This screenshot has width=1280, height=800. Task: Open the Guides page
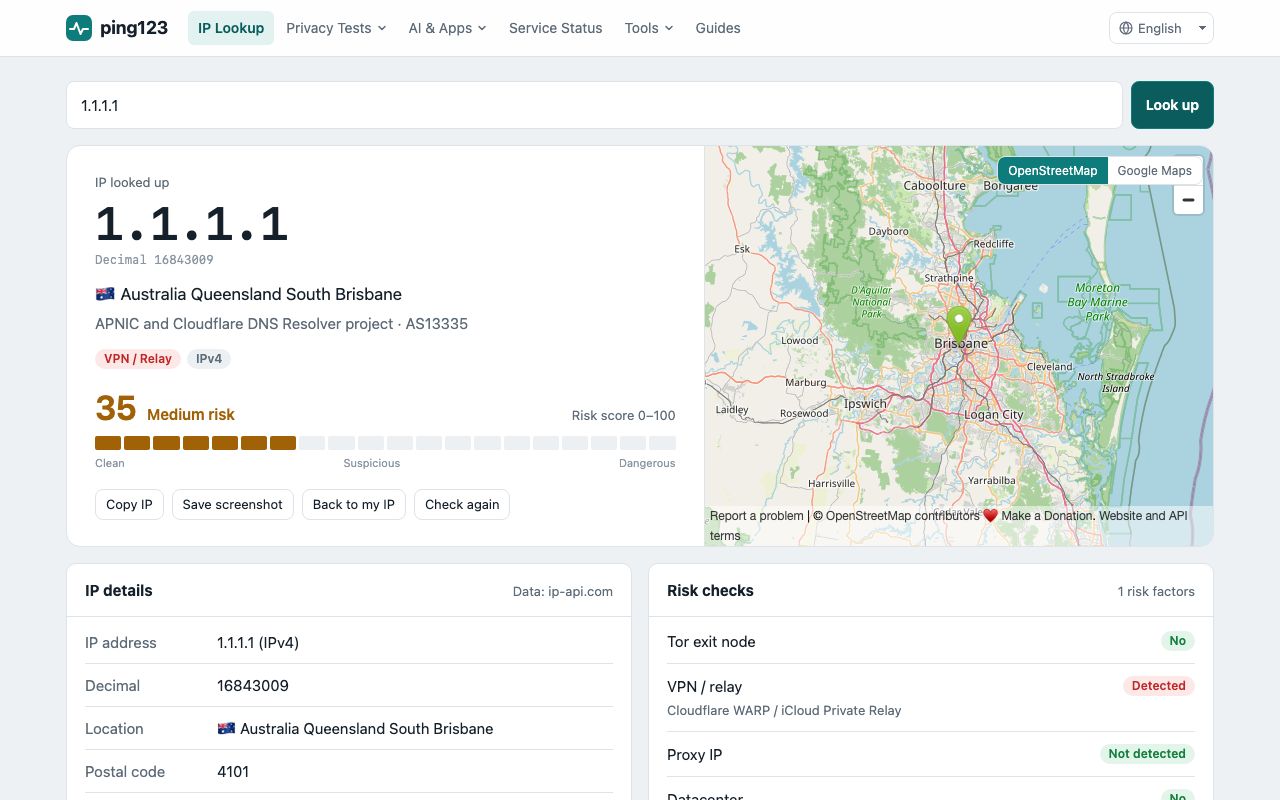(x=718, y=28)
